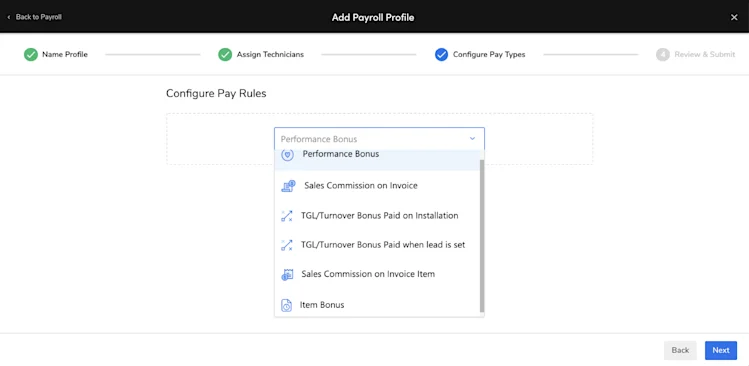Click the TGL/Turnover Bonus lead set icon
This screenshot has width=749, height=366.
pos(287,245)
